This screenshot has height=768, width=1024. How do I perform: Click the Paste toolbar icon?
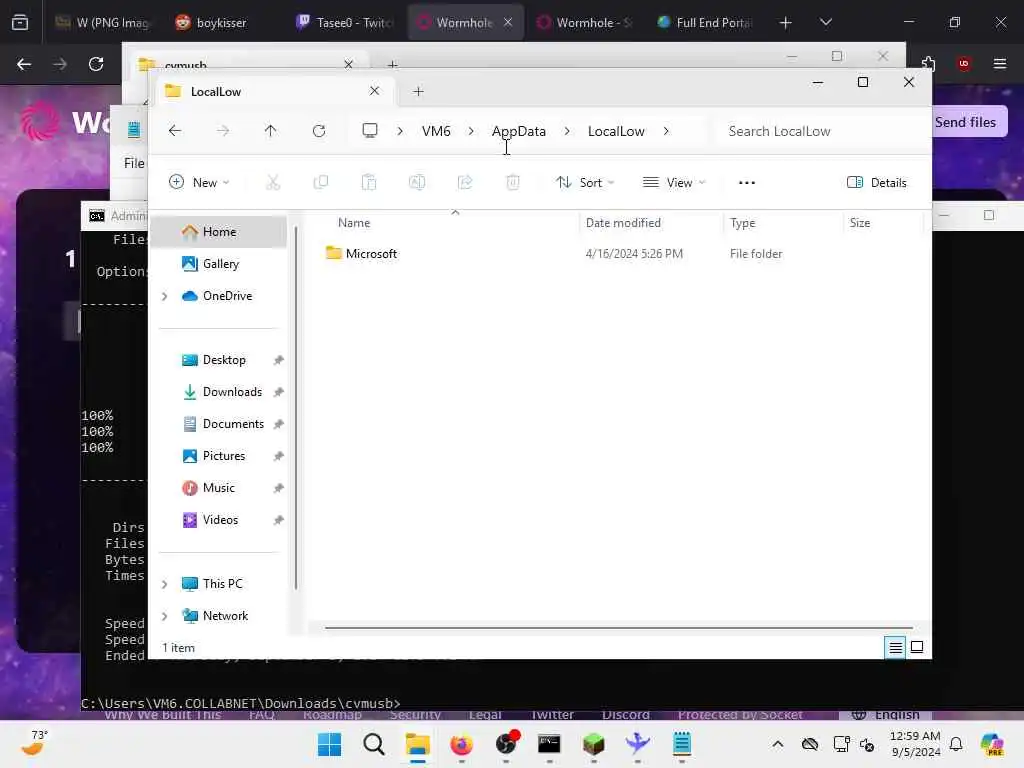coord(369,182)
